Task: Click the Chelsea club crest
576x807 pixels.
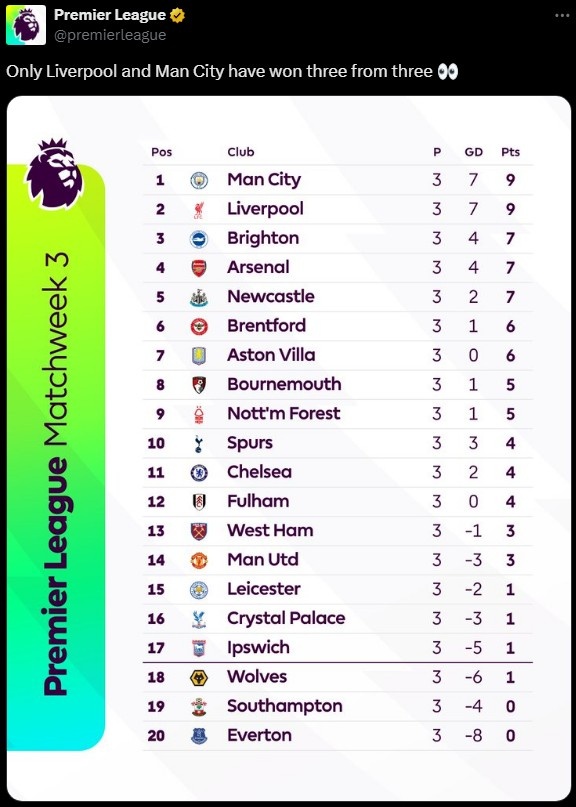Action: [199, 472]
